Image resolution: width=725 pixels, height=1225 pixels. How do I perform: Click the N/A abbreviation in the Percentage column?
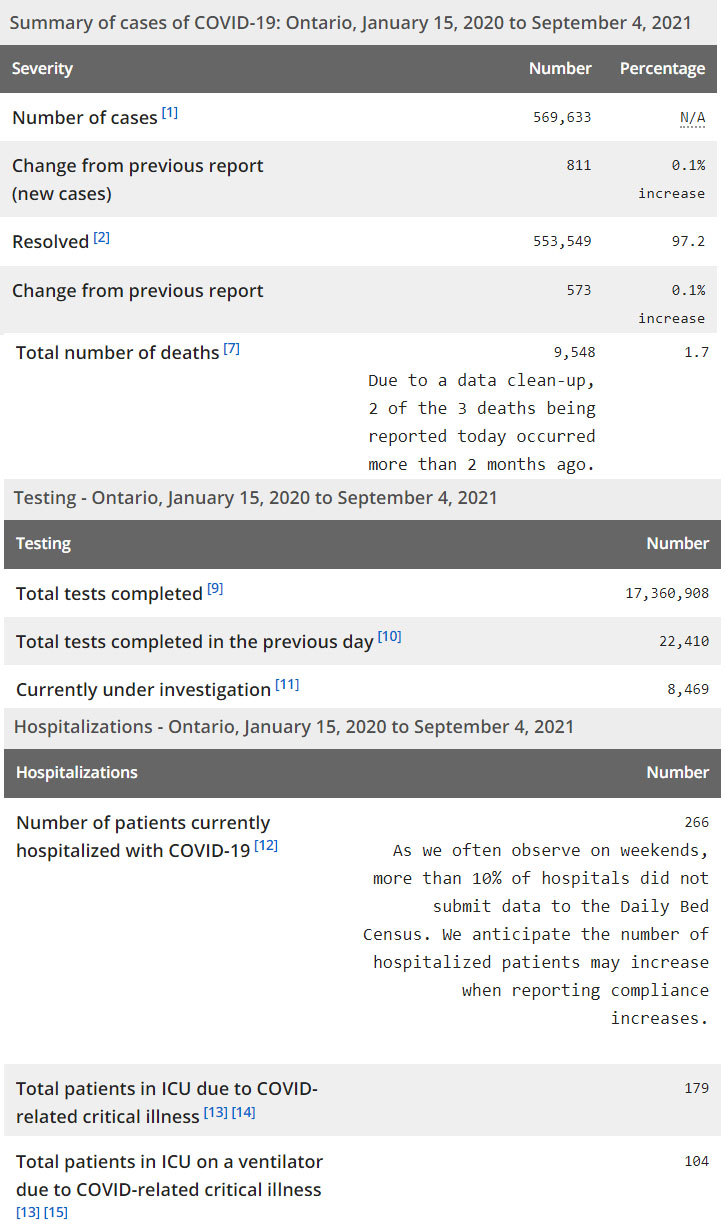(692, 118)
